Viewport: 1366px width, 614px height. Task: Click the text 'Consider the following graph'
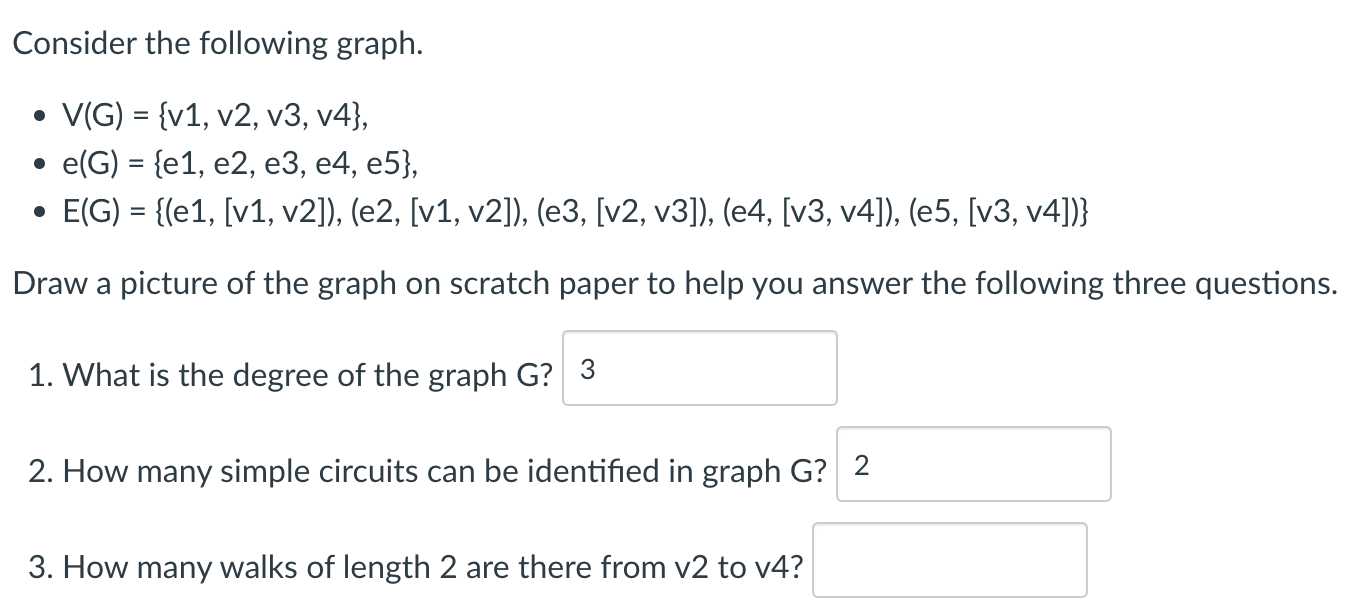pyautogui.click(x=216, y=43)
